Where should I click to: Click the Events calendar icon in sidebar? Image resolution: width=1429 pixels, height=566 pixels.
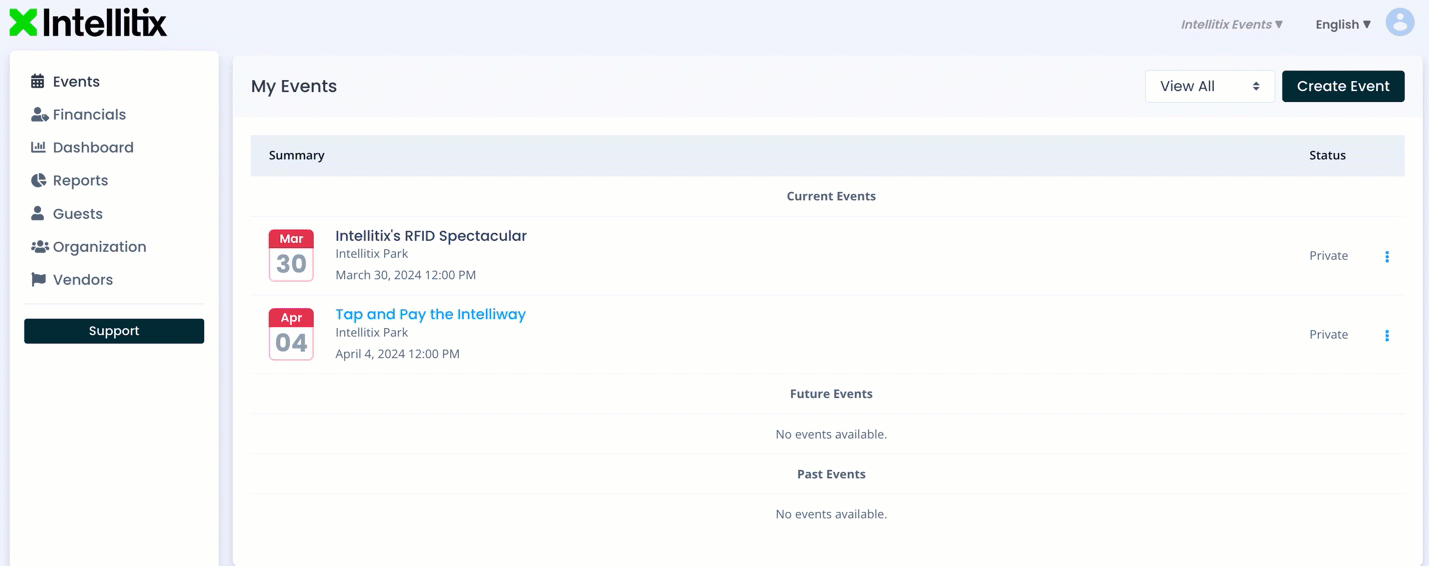point(38,81)
